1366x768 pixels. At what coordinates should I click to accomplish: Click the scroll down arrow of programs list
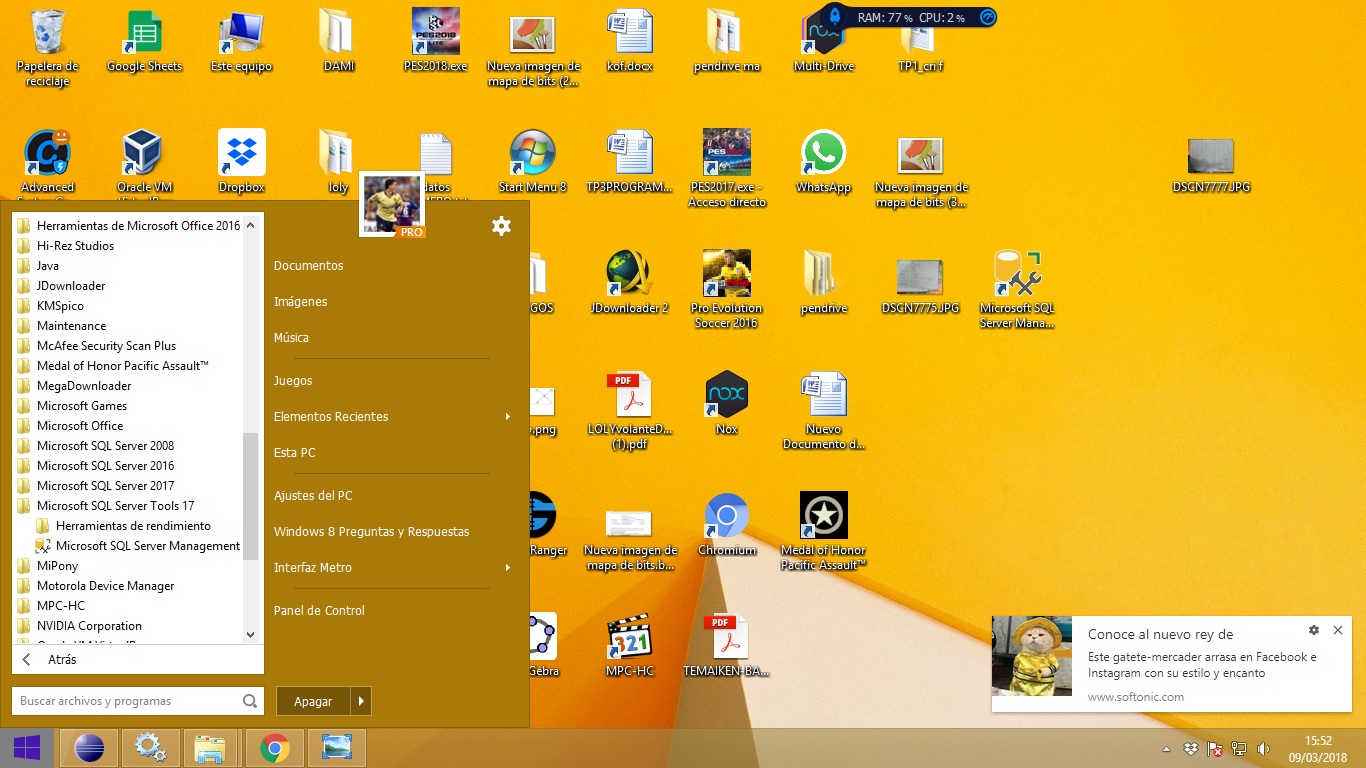(251, 635)
